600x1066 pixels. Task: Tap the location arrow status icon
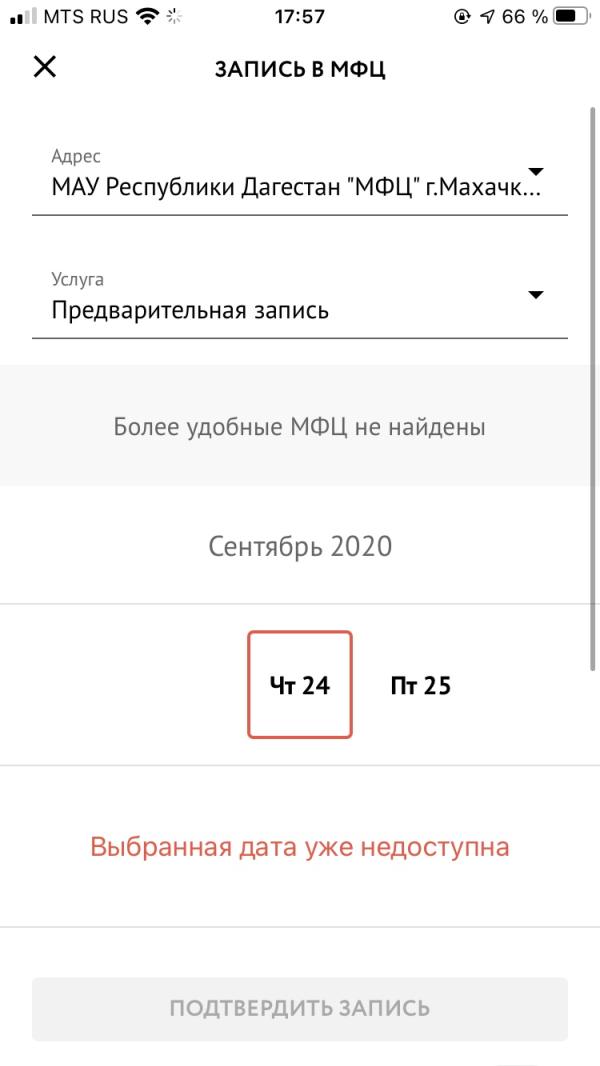click(487, 16)
